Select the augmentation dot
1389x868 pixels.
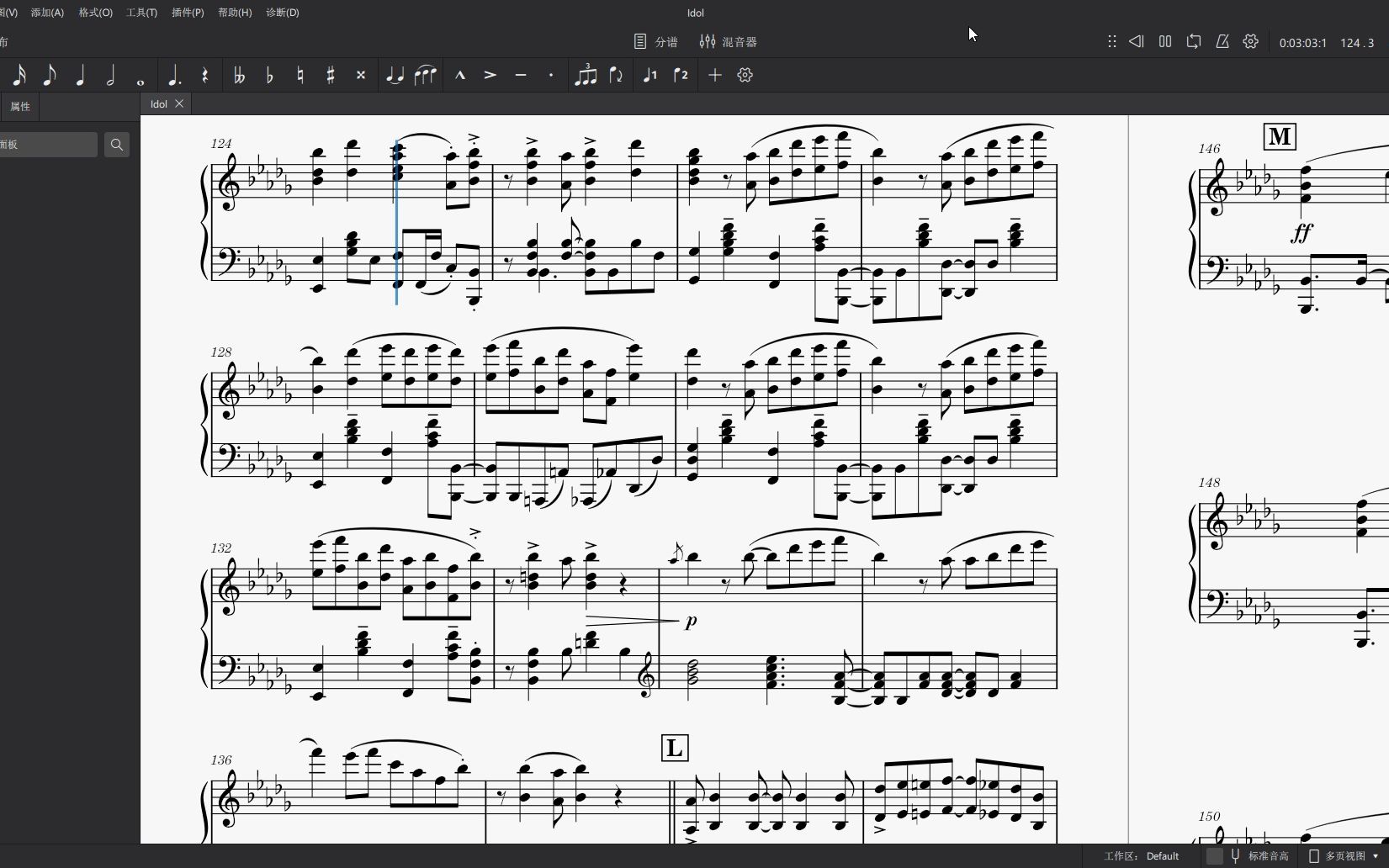(174, 75)
